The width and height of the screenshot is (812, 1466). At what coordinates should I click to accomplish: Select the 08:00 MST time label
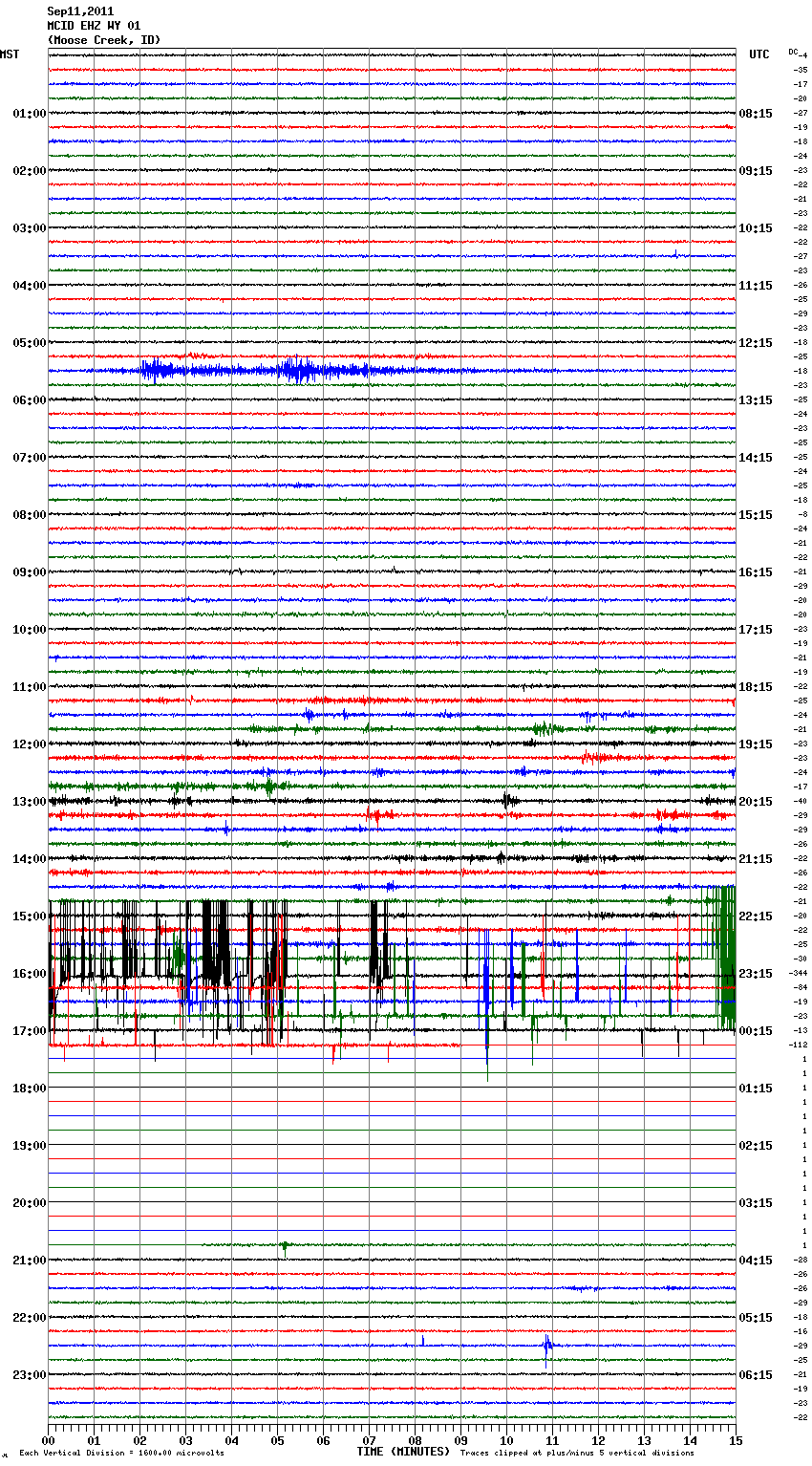30,515
